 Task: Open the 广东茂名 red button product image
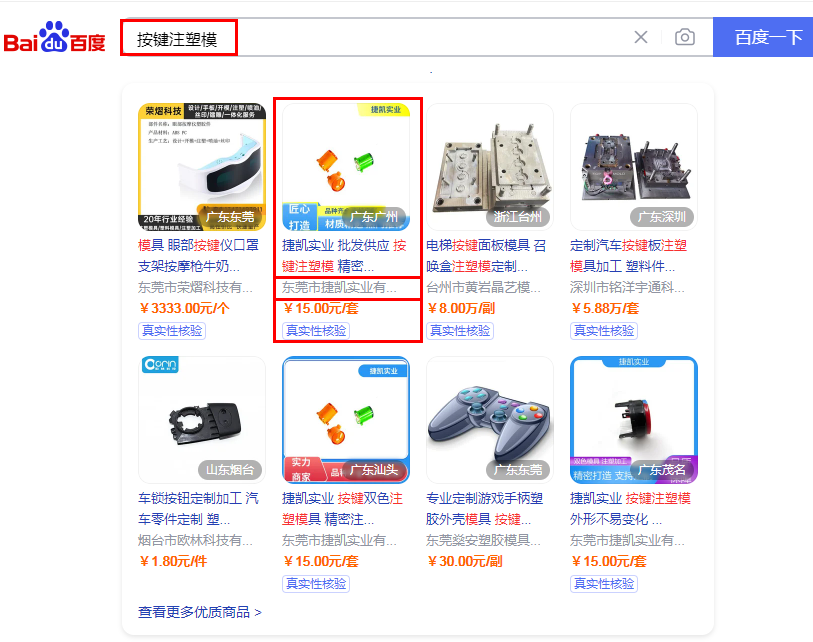coord(634,420)
